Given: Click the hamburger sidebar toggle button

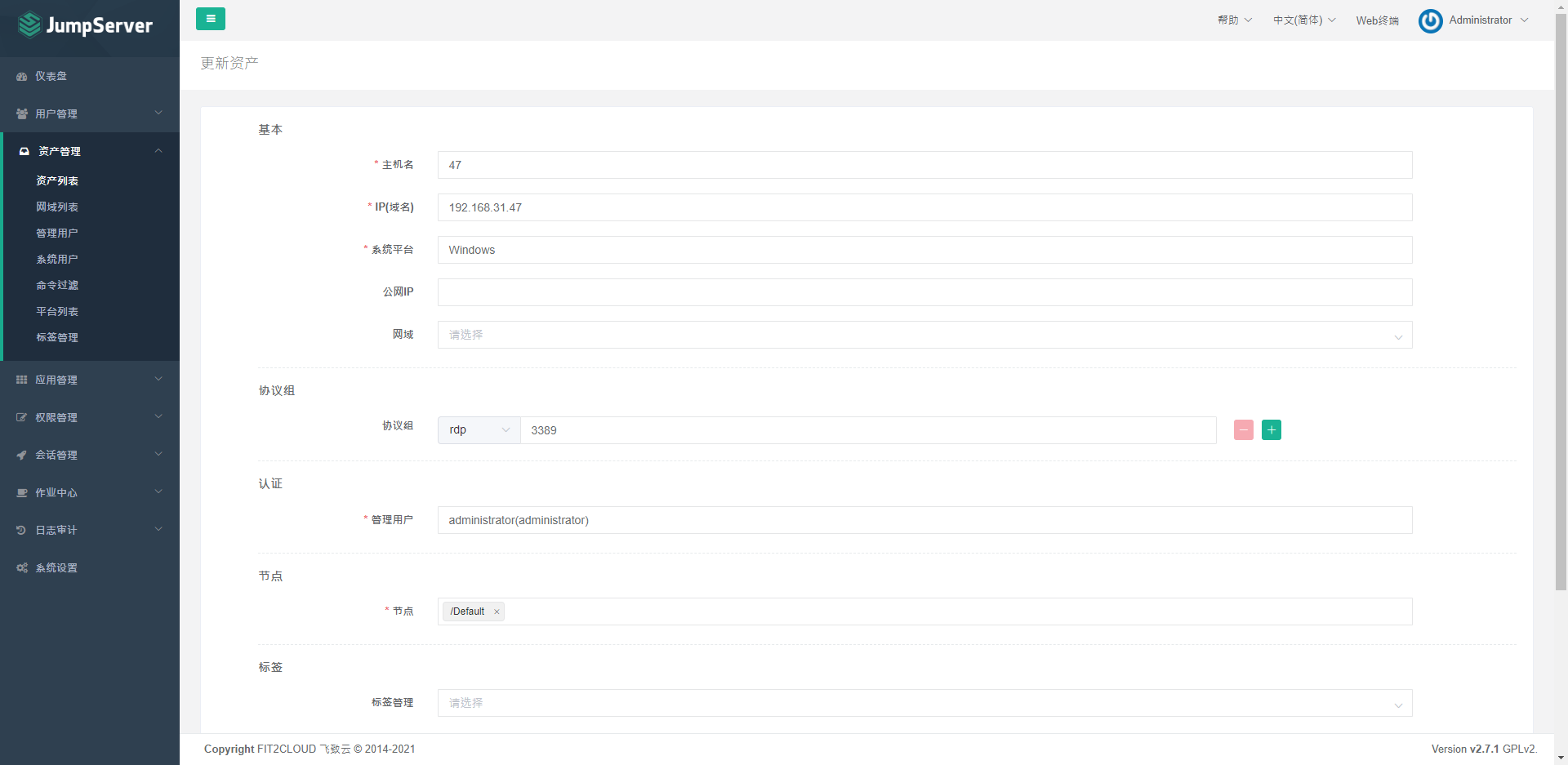Looking at the screenshot, I should 211,19.
